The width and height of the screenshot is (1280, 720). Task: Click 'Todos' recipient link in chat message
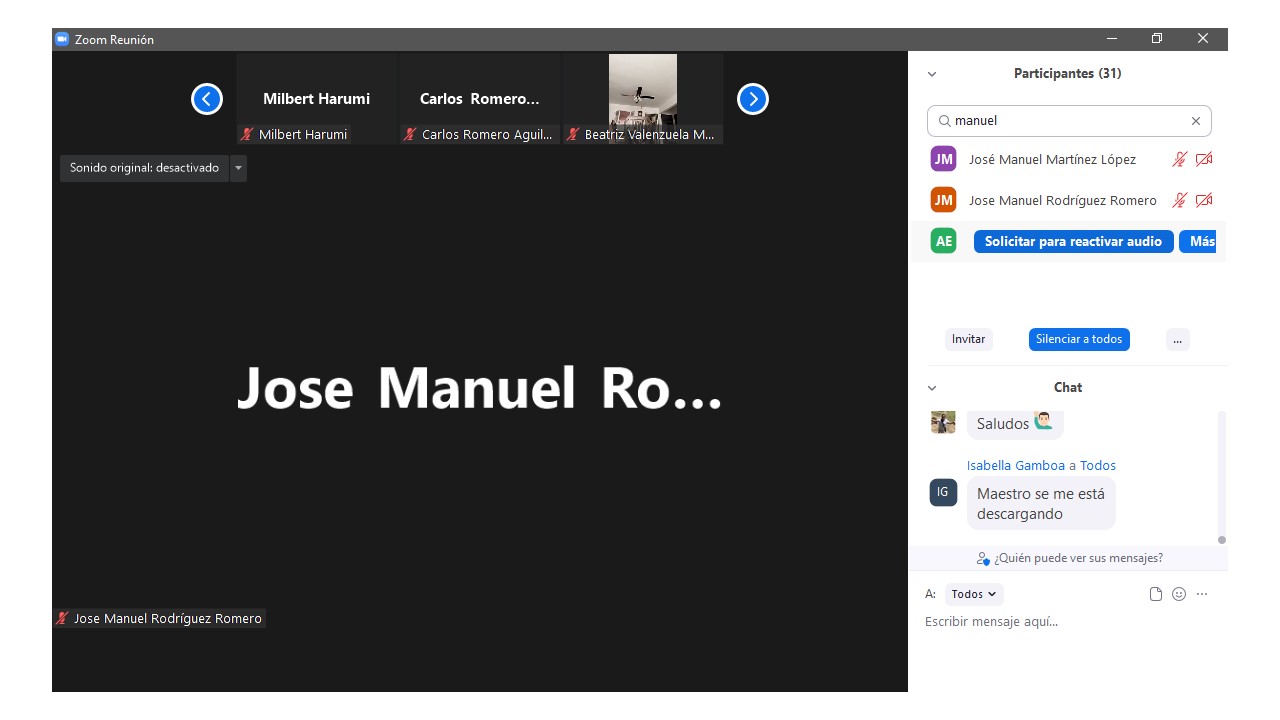coord(1098,466)
